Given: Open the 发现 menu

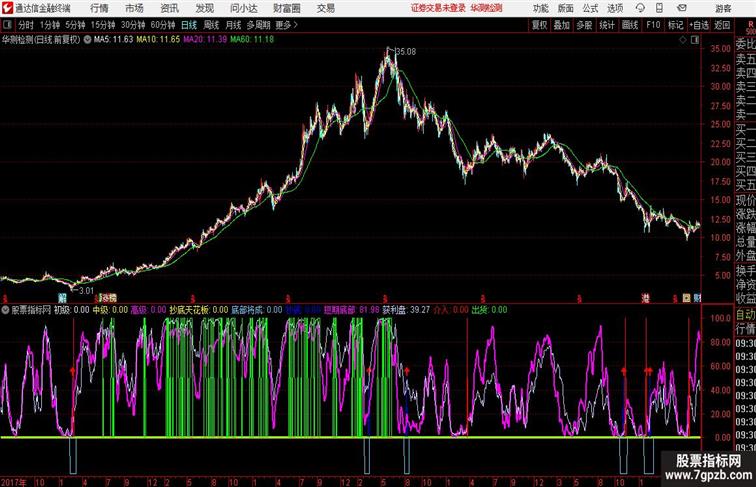Looking at the screenshot, I should coord(204,8).
